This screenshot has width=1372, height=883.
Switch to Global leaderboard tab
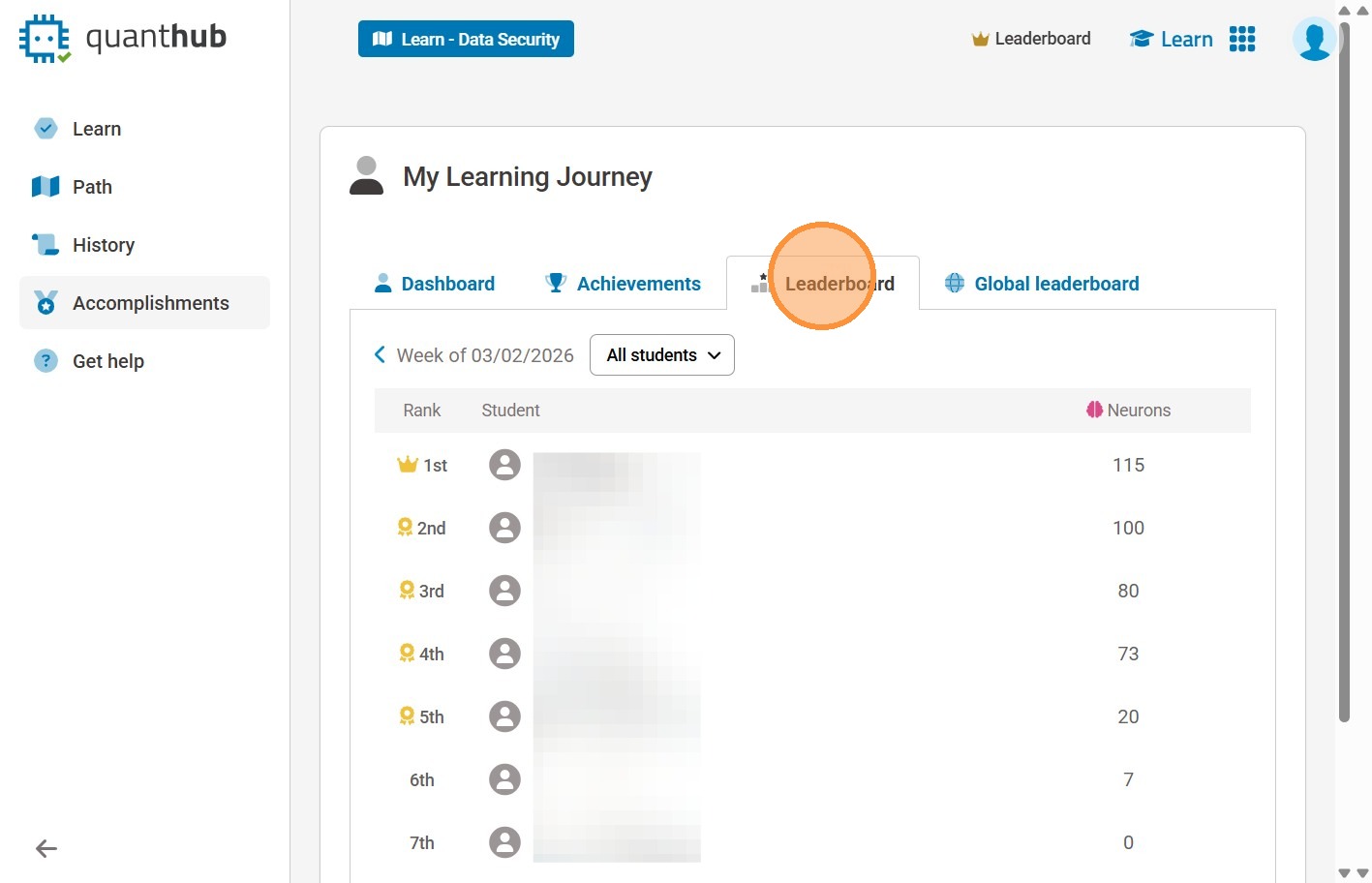[1042, 284]
